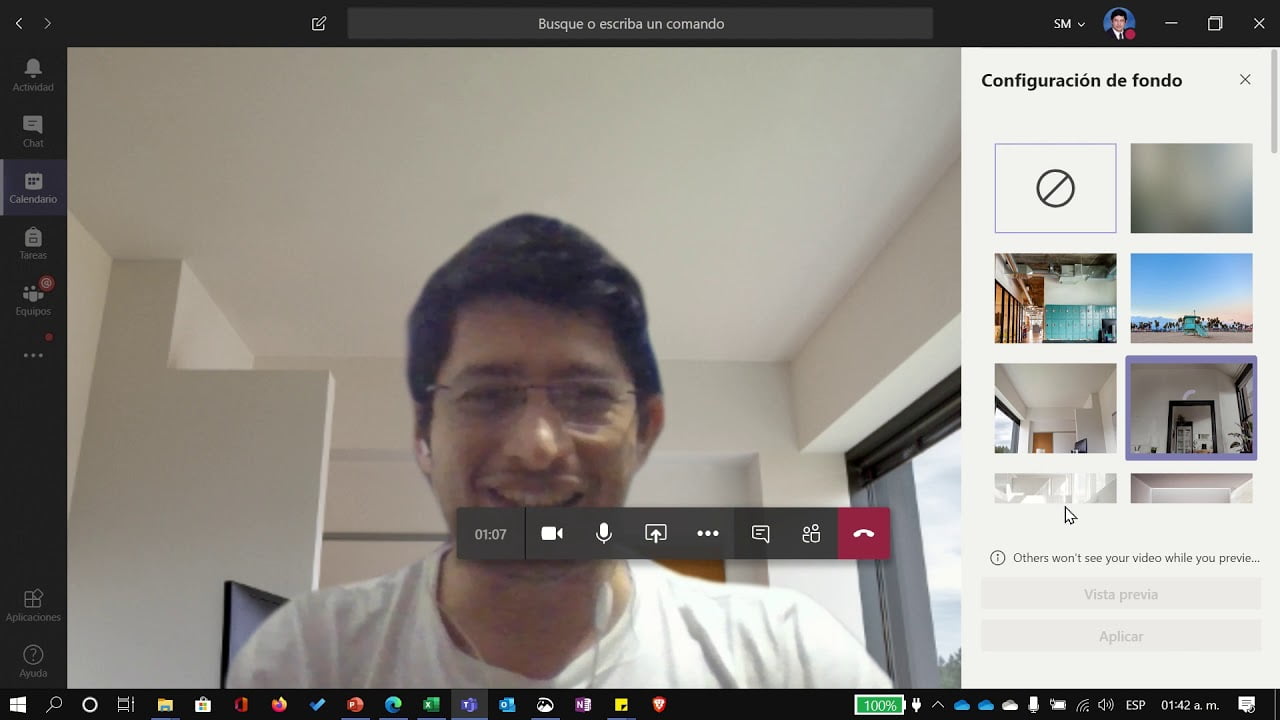Screen dimensions: 1280x720
Task: Launch Excel from the taskbar
Action: point(431,705)
